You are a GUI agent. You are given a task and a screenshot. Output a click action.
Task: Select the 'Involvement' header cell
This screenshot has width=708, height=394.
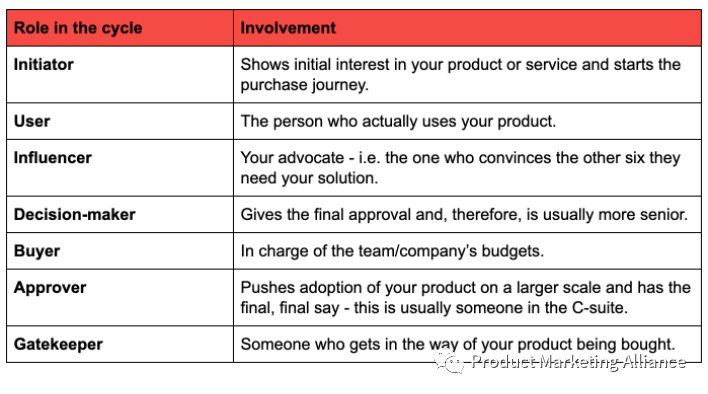tap(467, 28)
